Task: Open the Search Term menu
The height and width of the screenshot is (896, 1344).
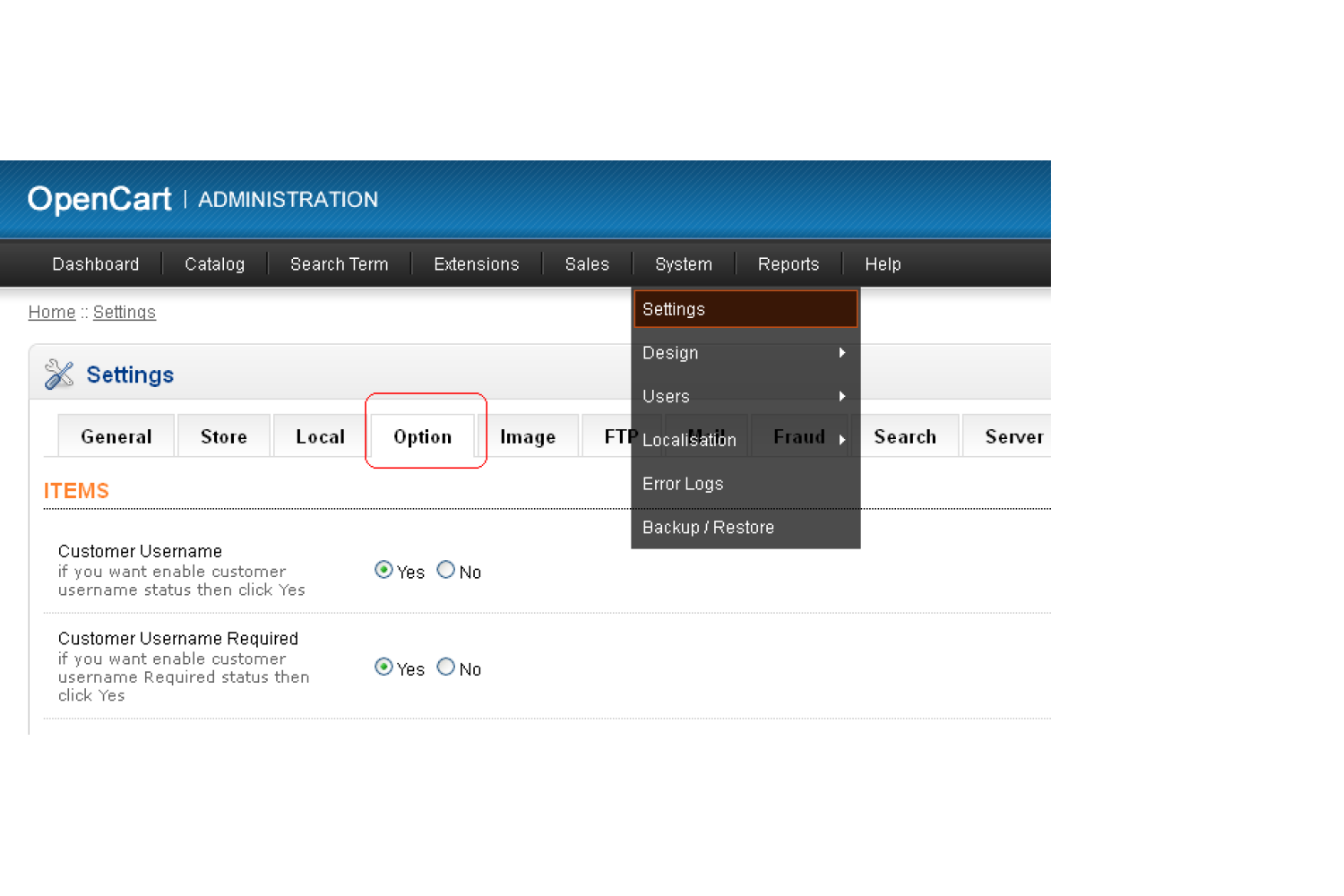Action: click(339, 264)
